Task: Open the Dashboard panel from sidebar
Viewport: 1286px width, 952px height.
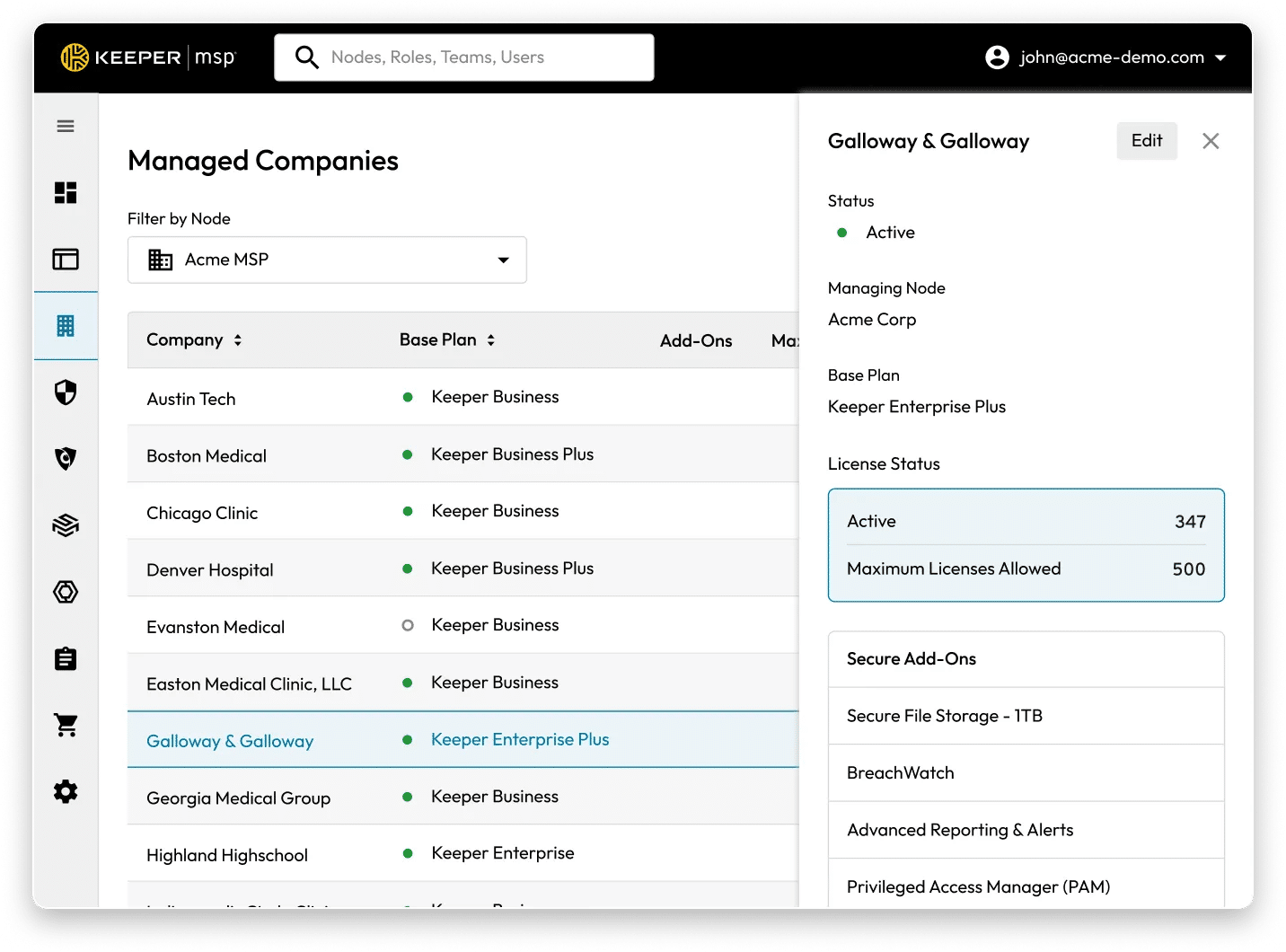Action: [65, 192]
